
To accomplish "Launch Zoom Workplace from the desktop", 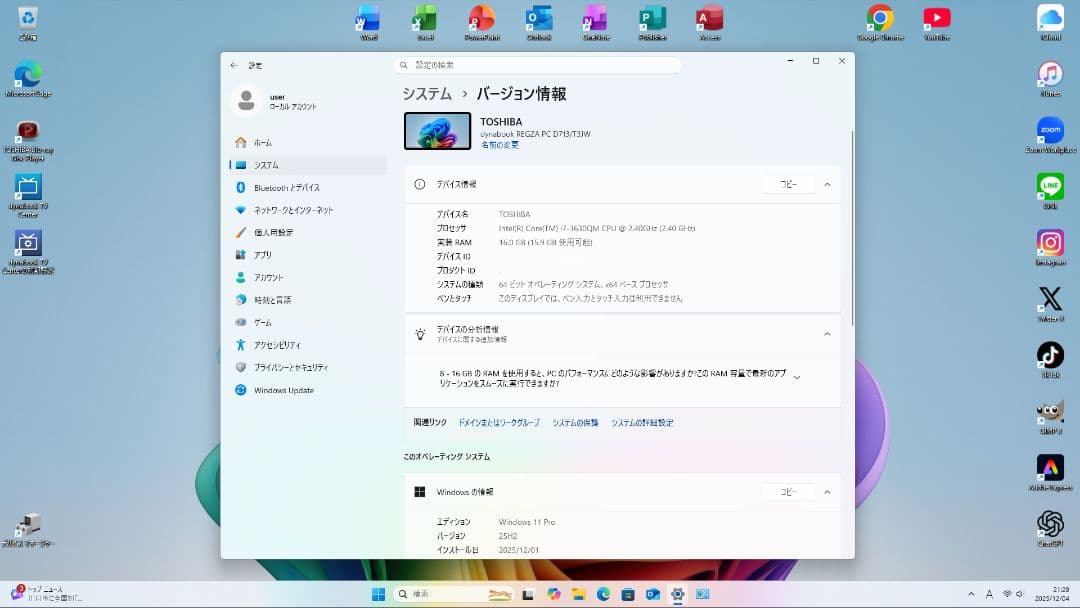I will 1051,130.
